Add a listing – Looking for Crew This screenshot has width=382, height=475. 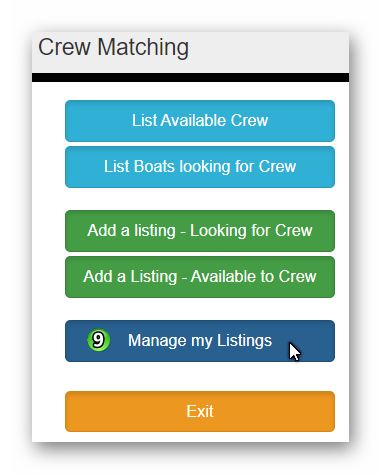(200, 231)
